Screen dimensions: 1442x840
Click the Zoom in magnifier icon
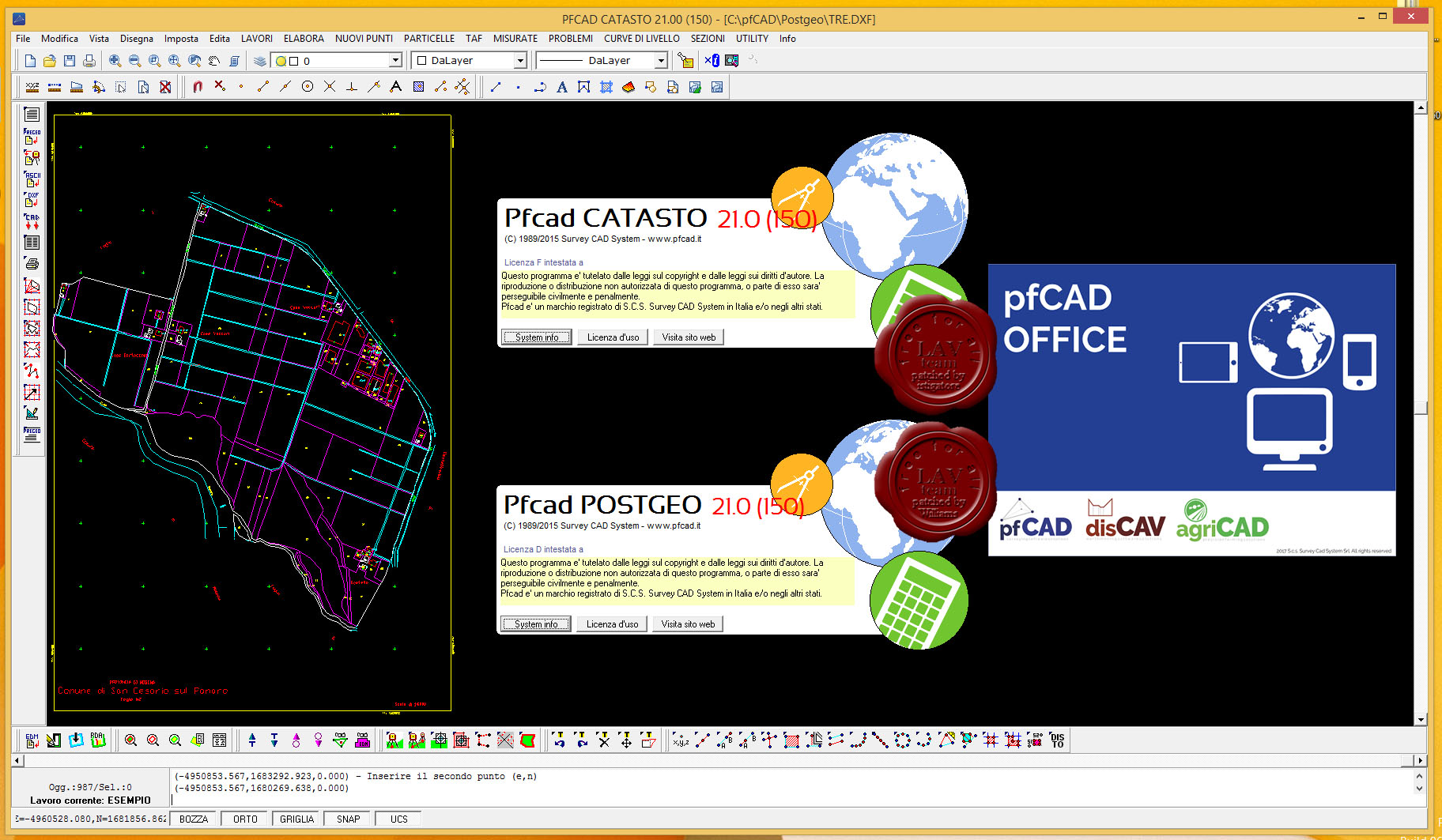[x=115, y=61]
